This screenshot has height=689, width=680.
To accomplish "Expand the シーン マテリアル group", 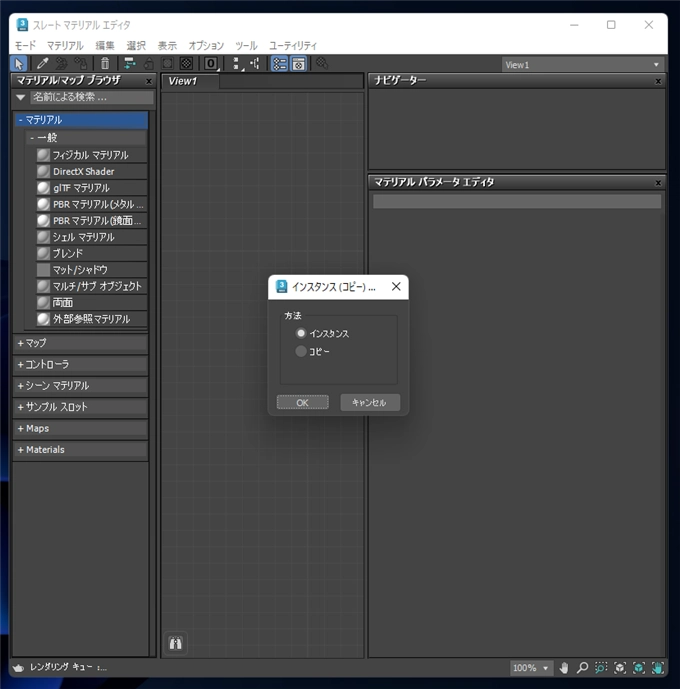I will 81,386.
